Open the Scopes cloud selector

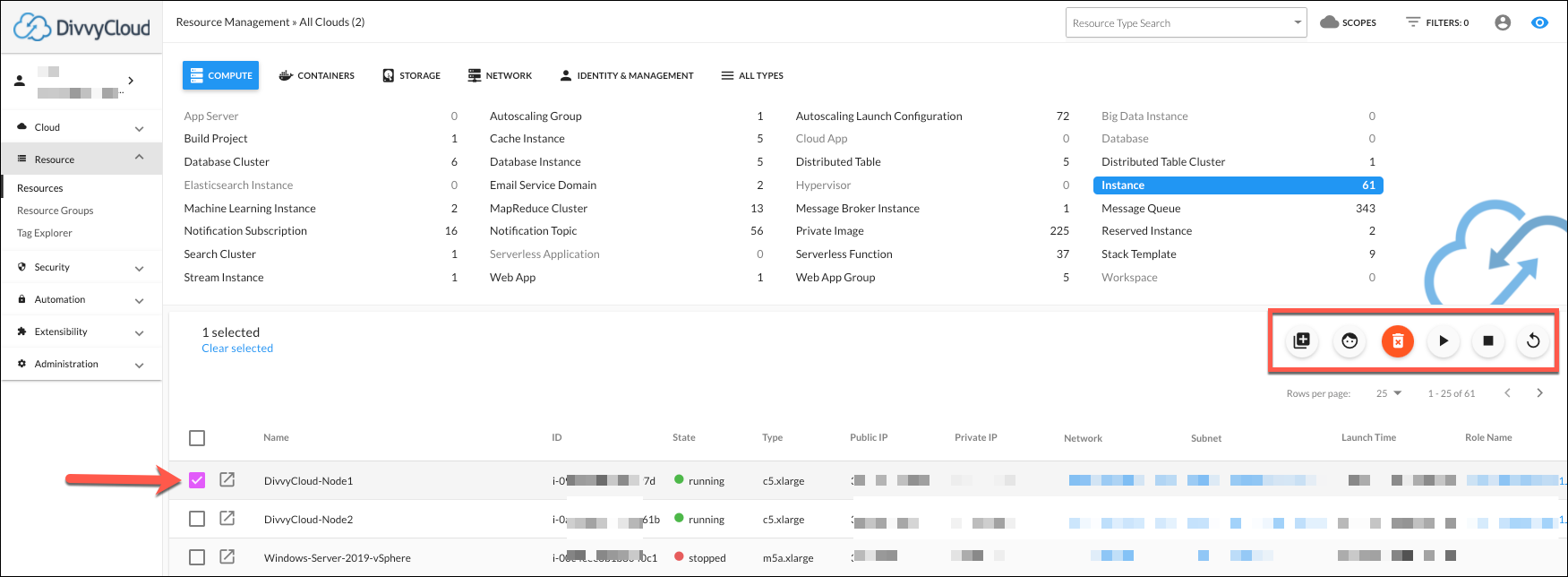(x=1349, y=22)
